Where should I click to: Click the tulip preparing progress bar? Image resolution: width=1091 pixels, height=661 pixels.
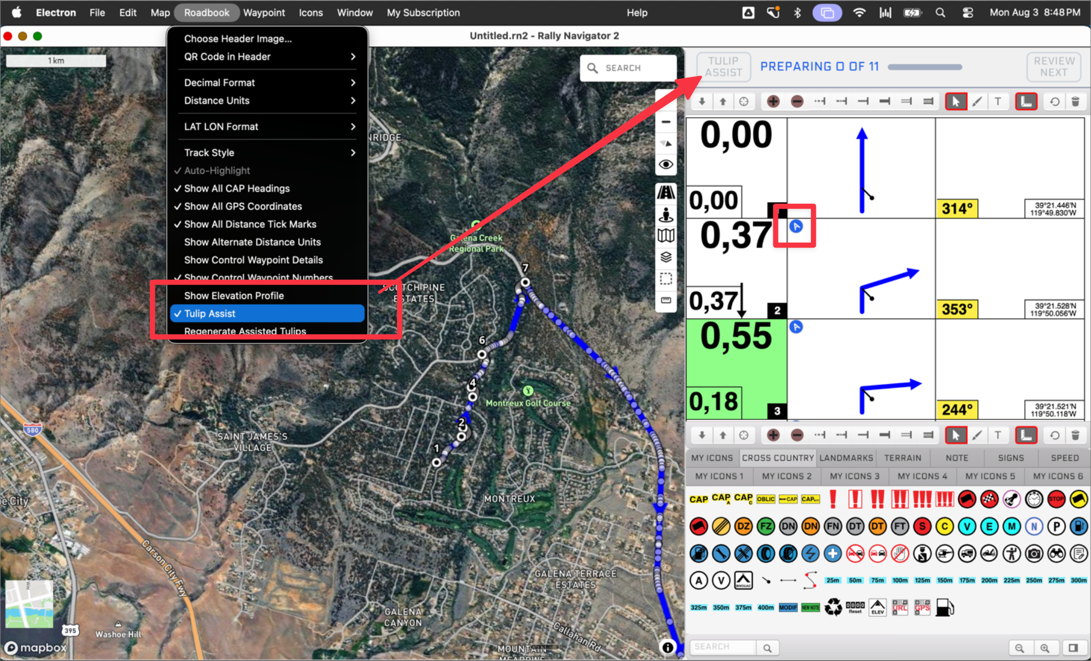pos(925,67)
